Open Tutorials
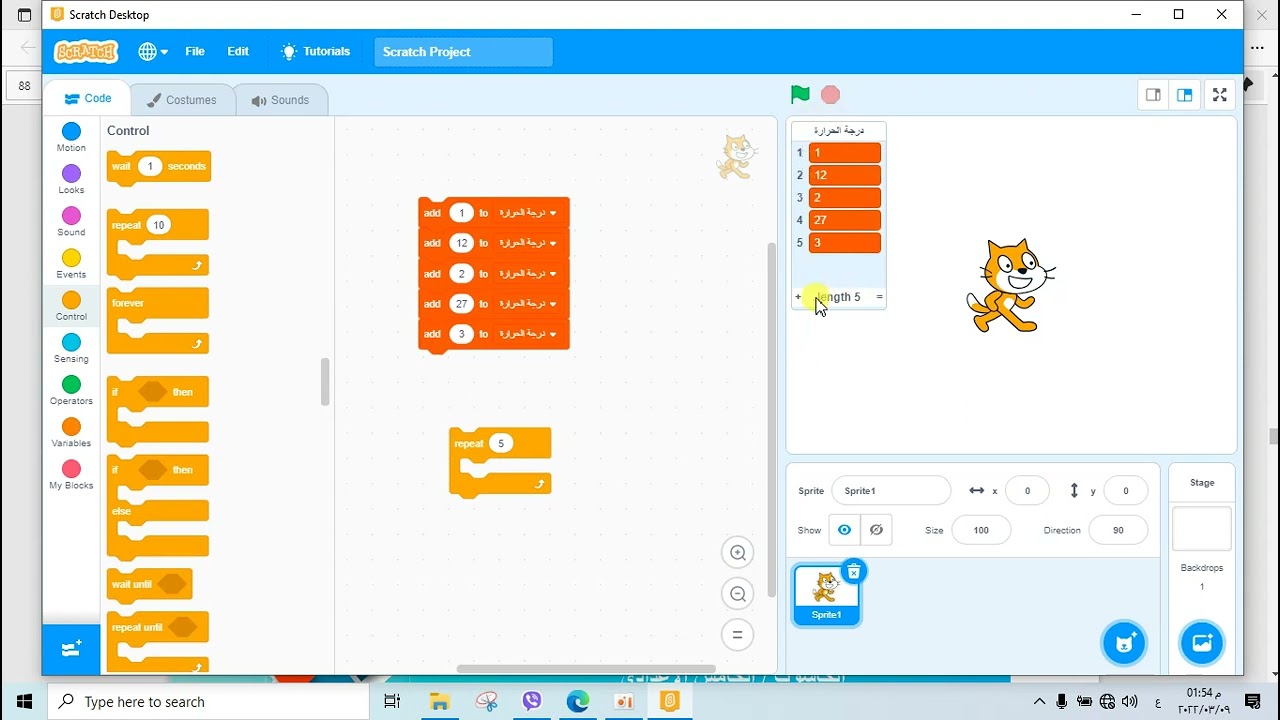This screenshot has height=720, width=1280. pos(316,52)
